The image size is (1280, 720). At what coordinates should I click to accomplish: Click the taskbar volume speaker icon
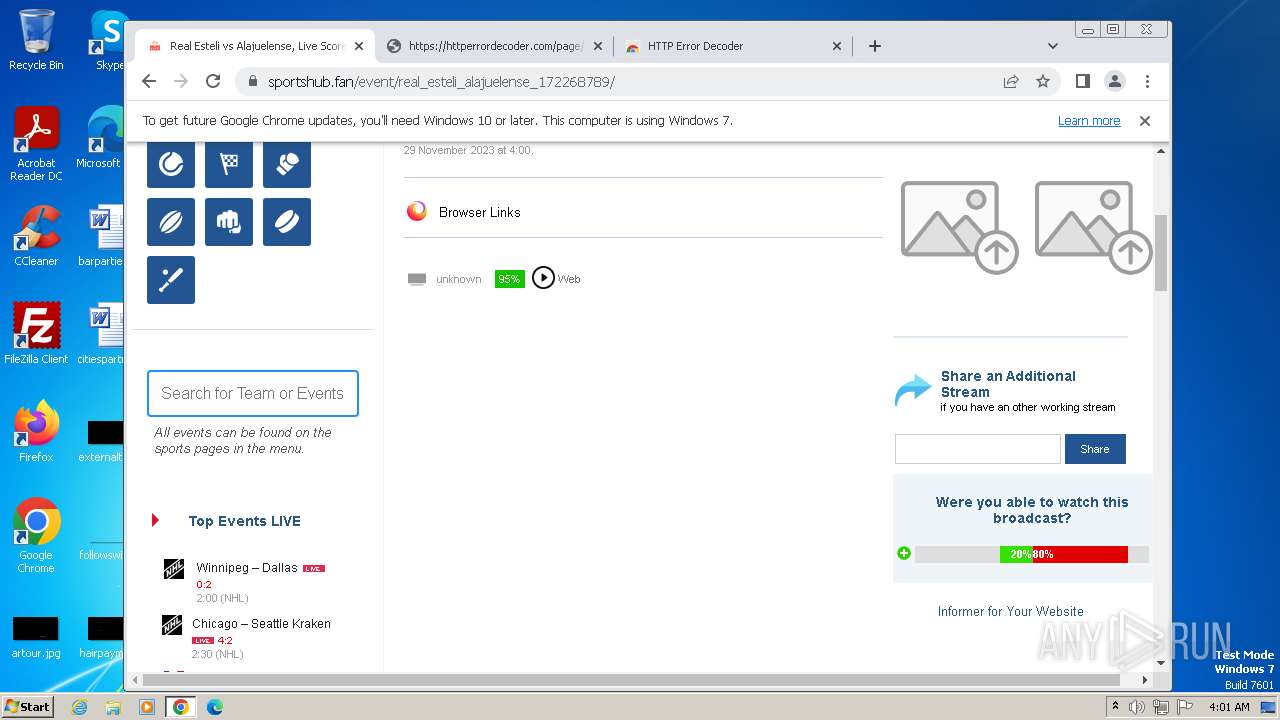coord(1137,707)
